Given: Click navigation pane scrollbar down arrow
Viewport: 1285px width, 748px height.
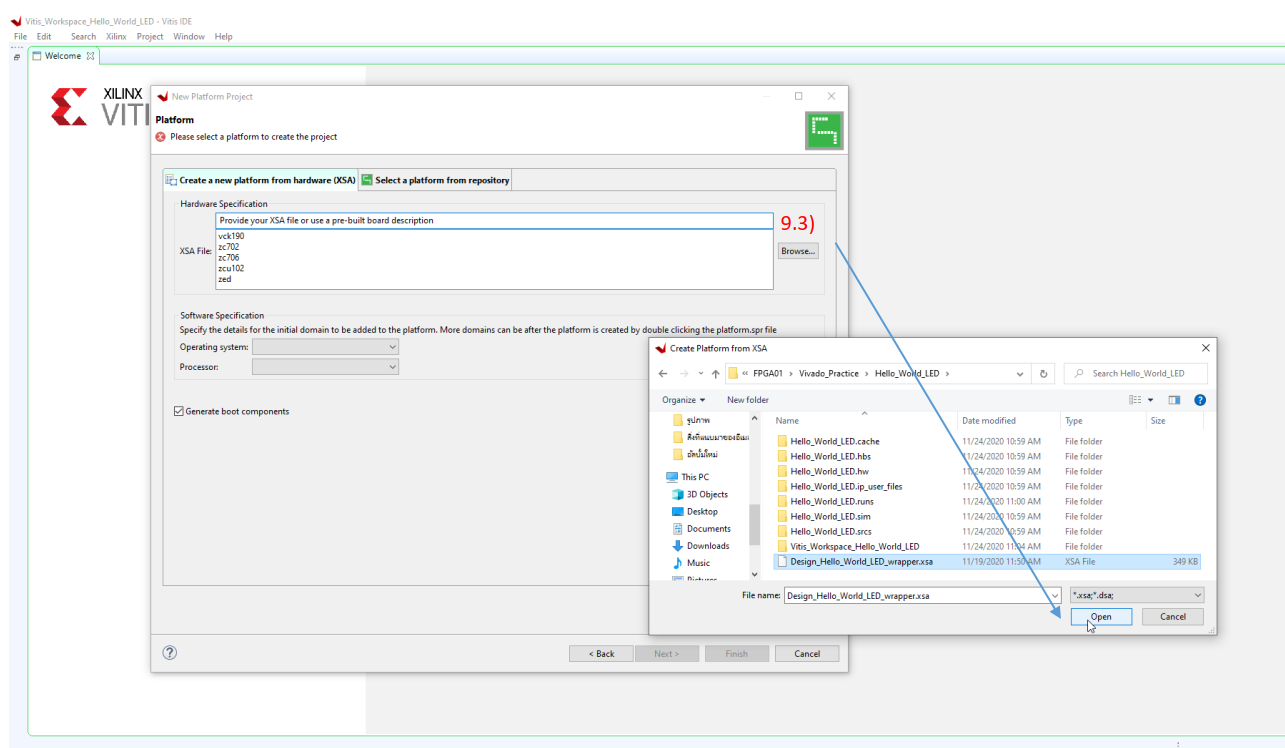Looking at the screenshot, I should pyautogui.click(x=755, y=575).
